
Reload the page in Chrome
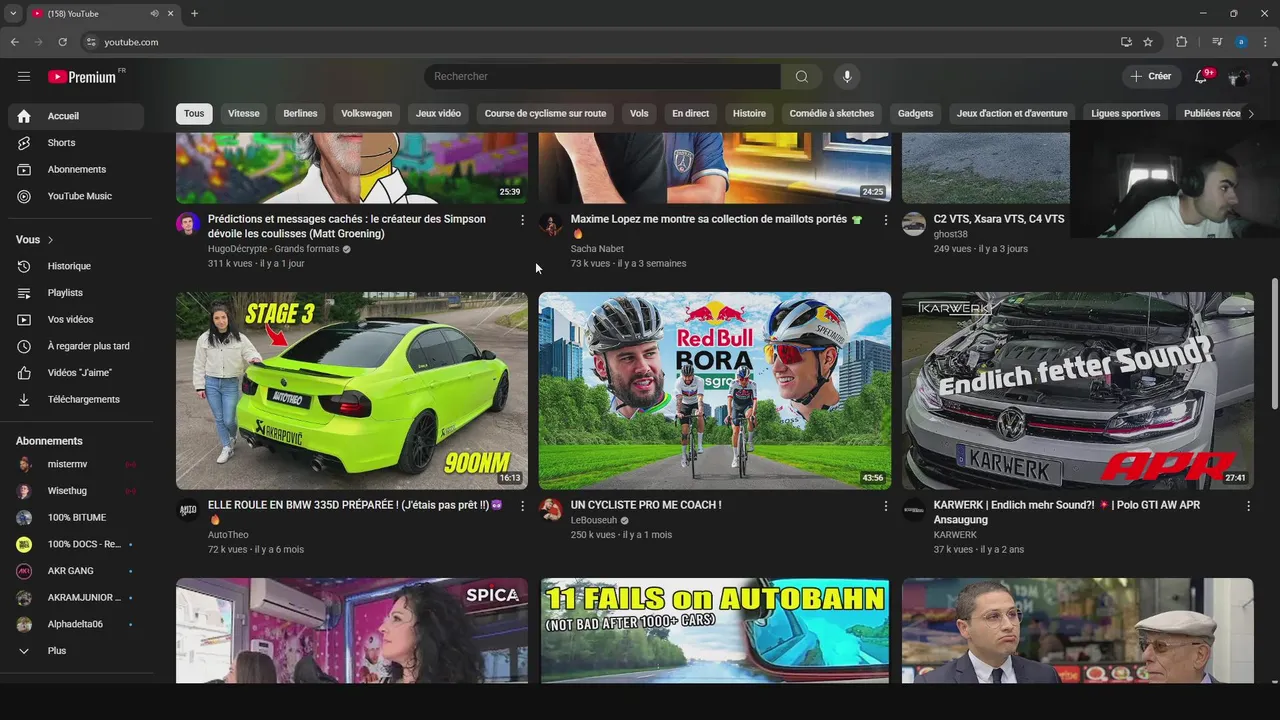(62, 42)
